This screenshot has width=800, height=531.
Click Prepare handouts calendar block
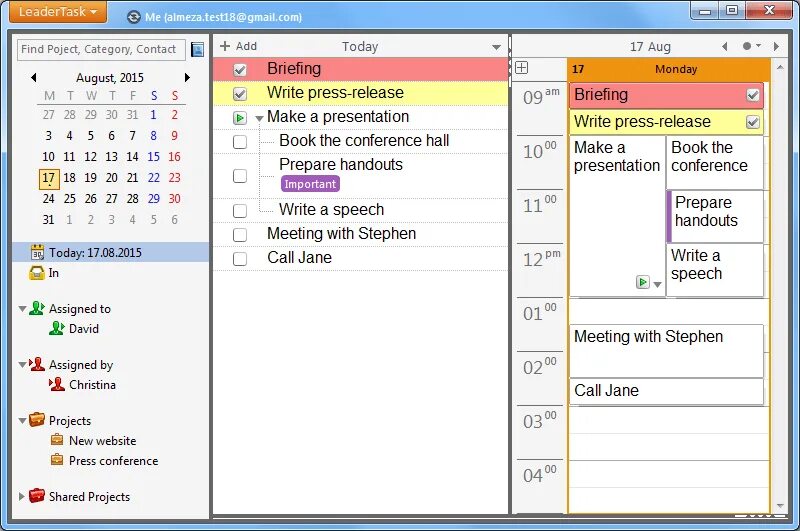[x=715, y=216]
